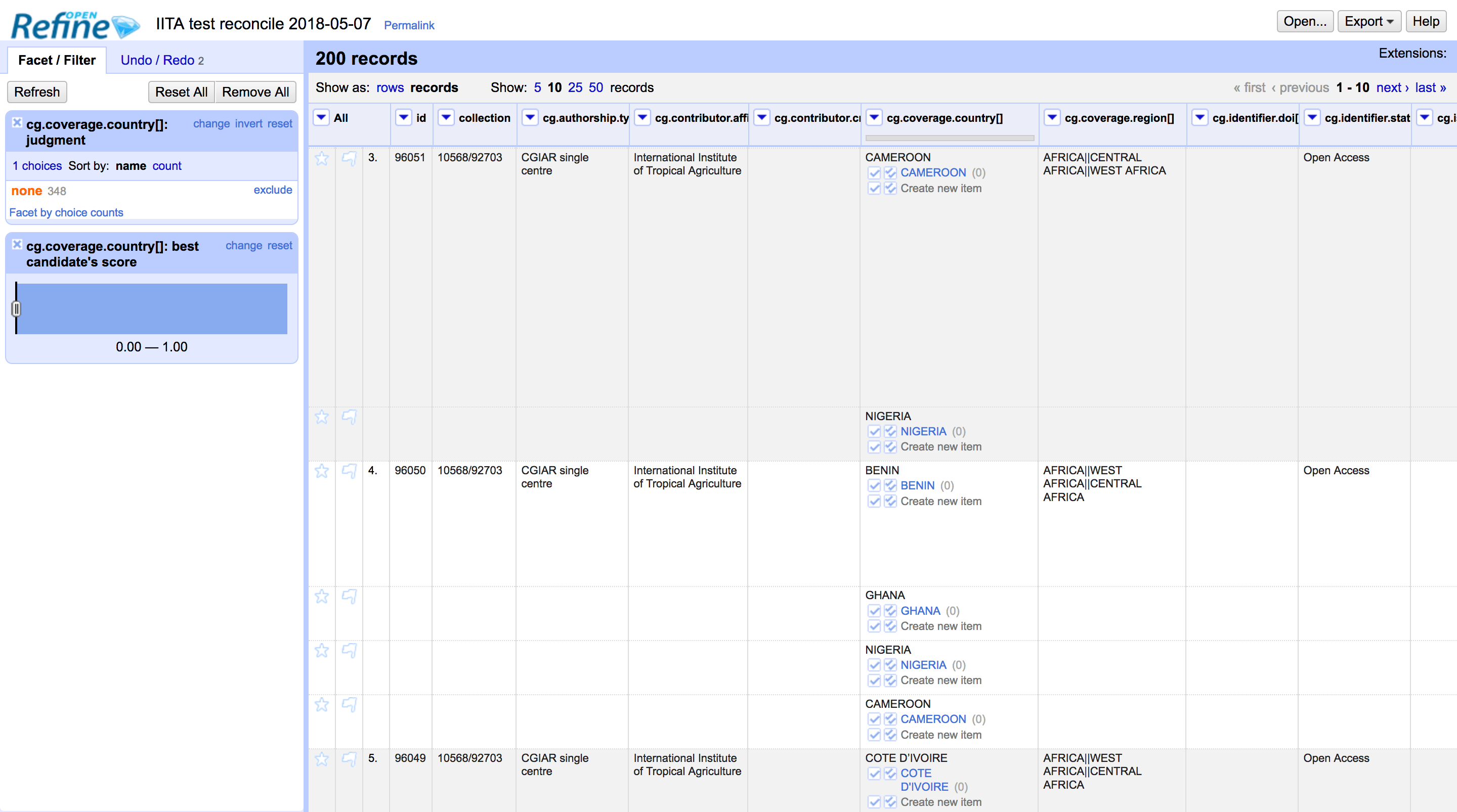Click the Refresh button

click(x=37, y=92)
